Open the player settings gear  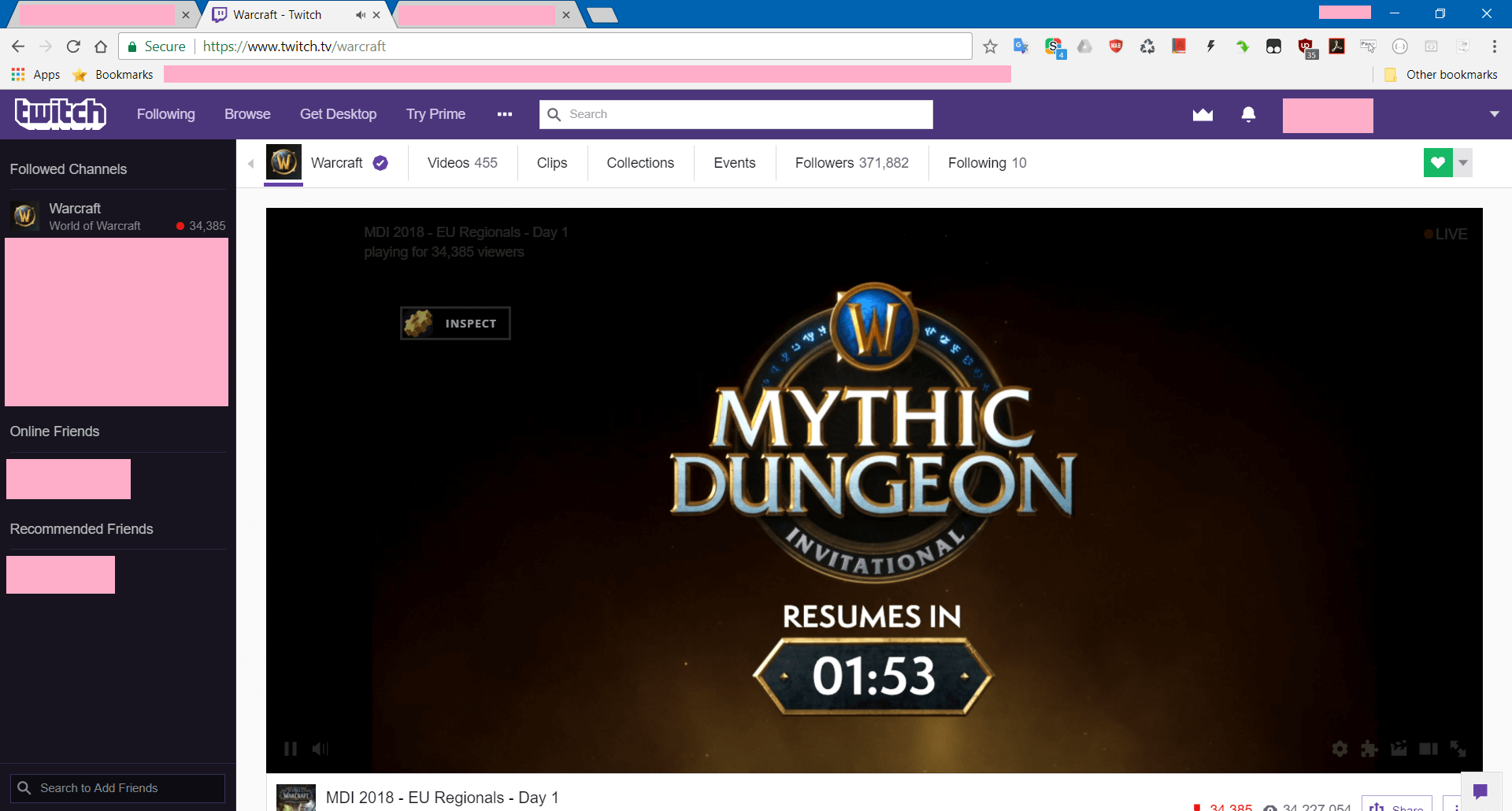[1340, 749]
